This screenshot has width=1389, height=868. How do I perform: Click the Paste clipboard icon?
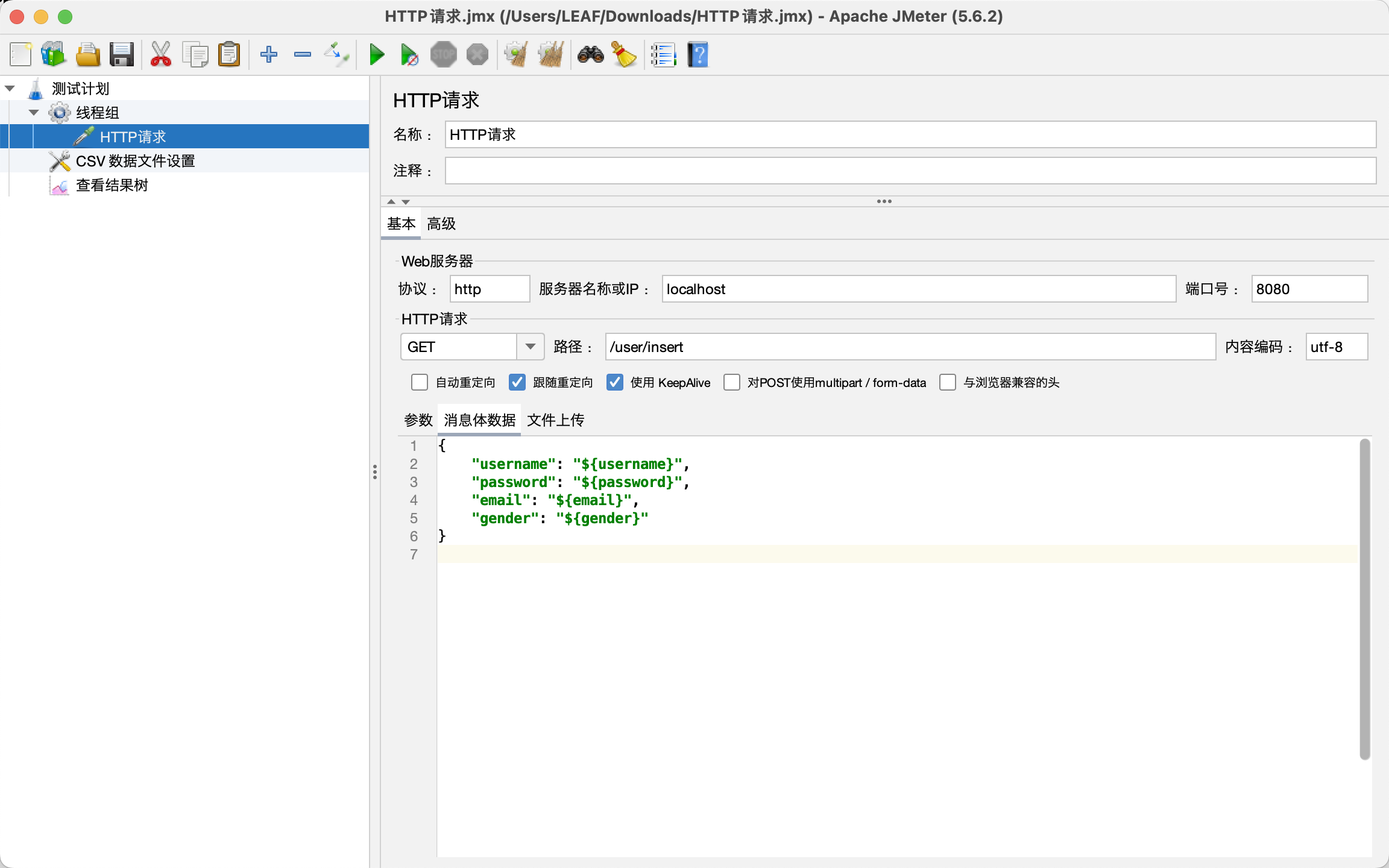pos(229,55)
